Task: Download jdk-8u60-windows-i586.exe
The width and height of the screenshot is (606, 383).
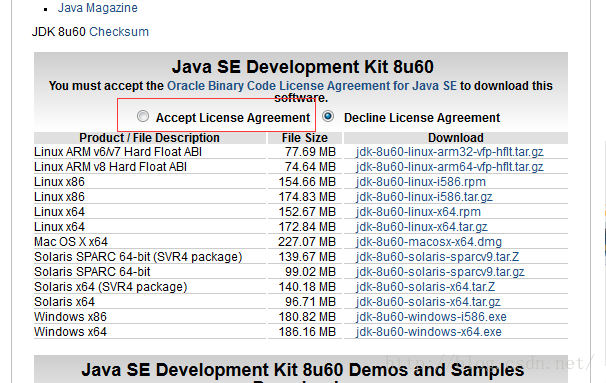Action: pos(431,317)
